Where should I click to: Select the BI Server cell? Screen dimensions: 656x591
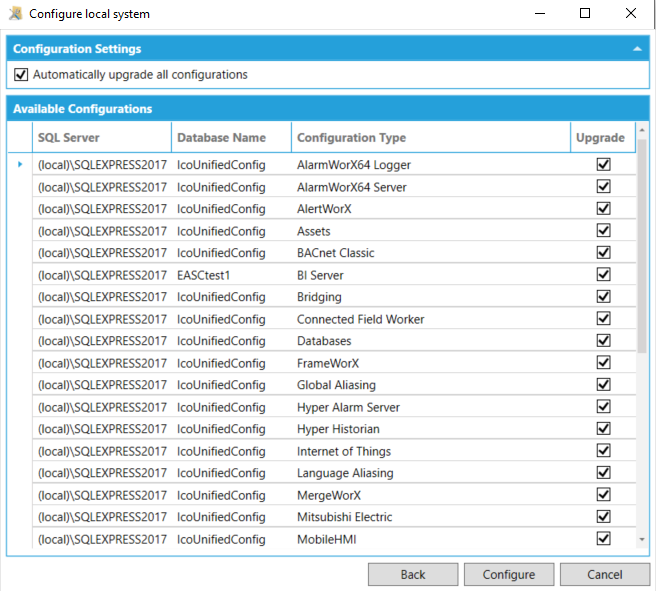tap(431, 275)
